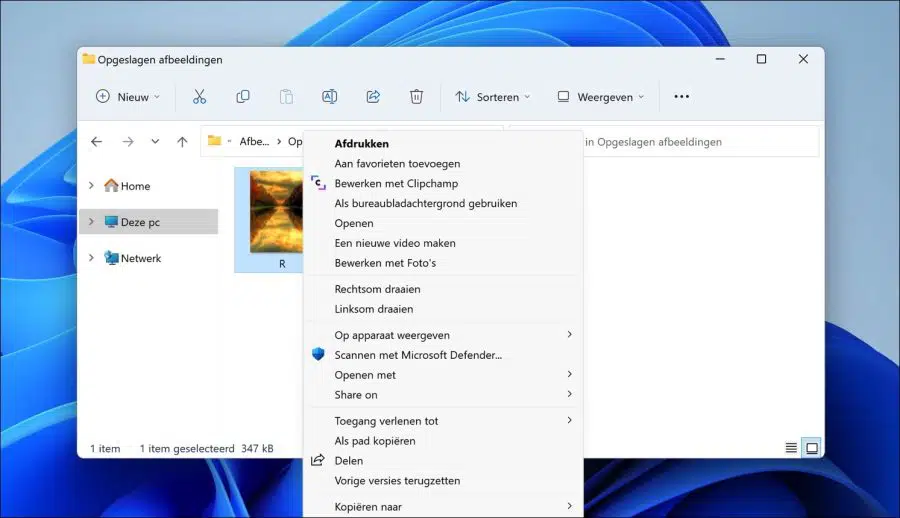Select Aan favorieten toevoegen
This screenshot has width=900, height=518.
(443, 164)
